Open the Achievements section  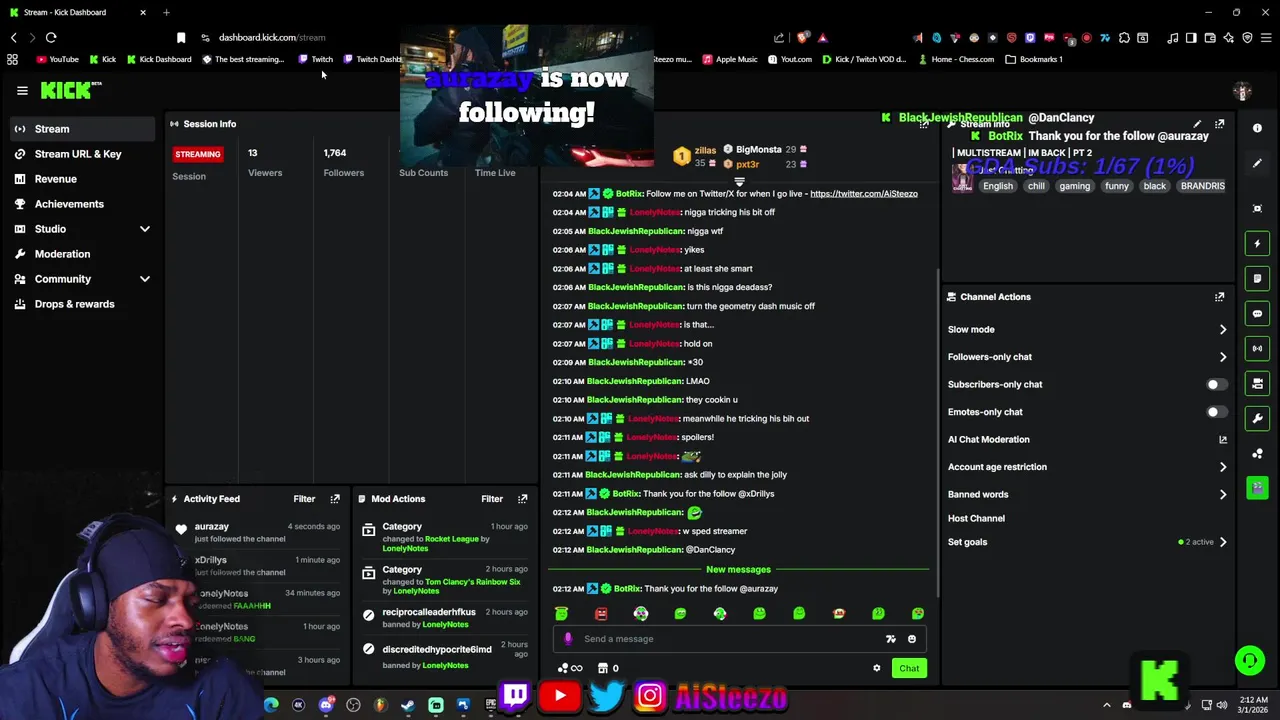pos(81,204)
